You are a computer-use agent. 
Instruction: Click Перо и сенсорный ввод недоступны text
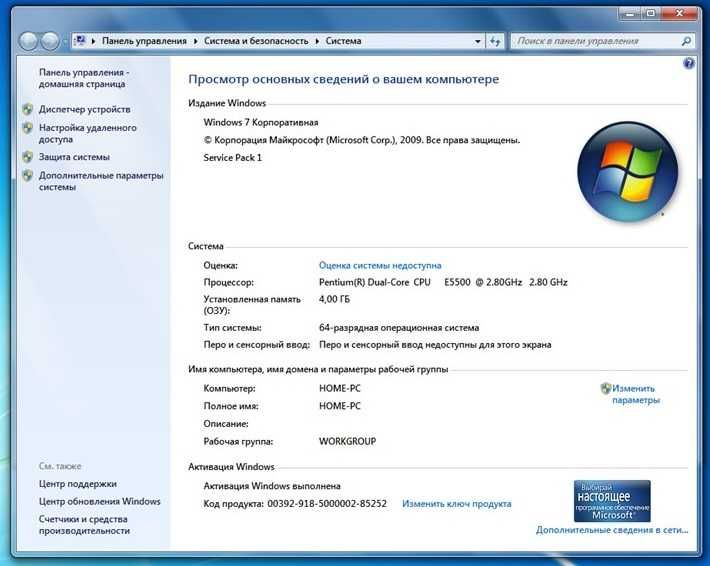click(435, 345)
